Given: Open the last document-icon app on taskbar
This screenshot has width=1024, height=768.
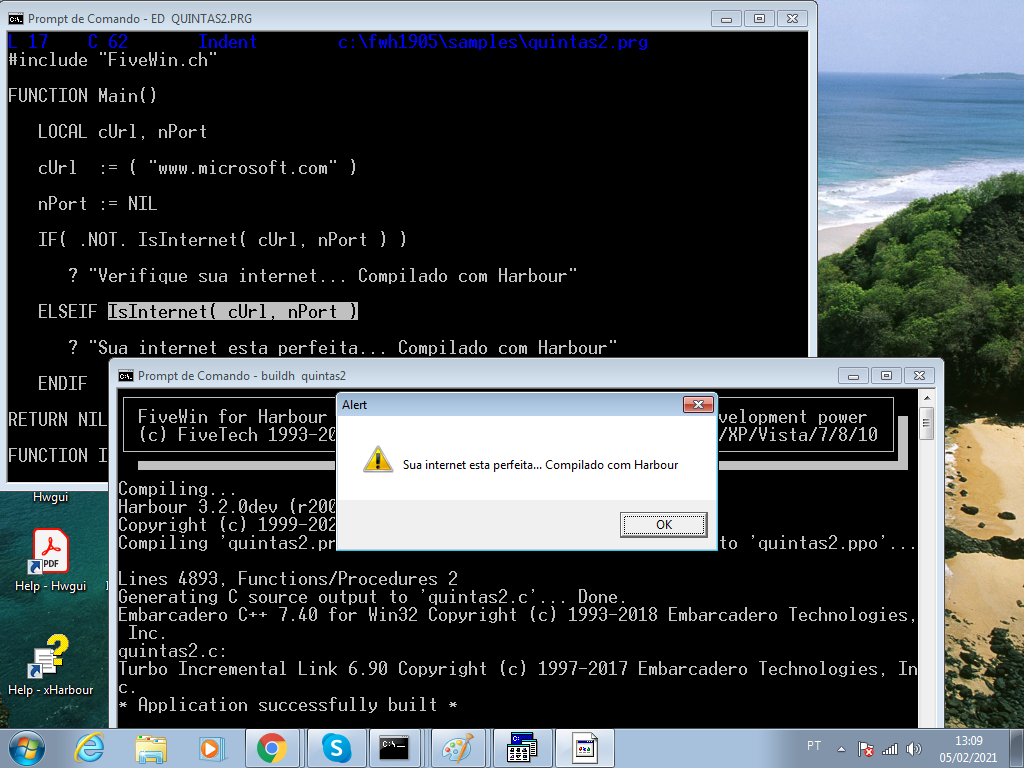Looking at the screenshot, I should (x=584, y=748).
